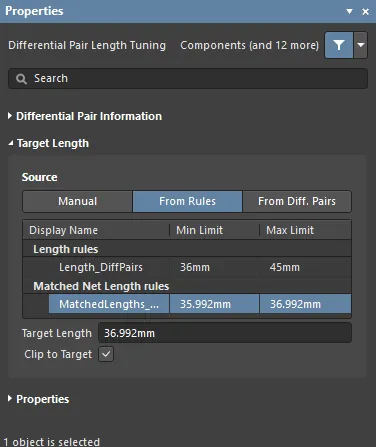Click the '1 object is selected' status text
The image size is (376, 447).
(x=52, y=442)
